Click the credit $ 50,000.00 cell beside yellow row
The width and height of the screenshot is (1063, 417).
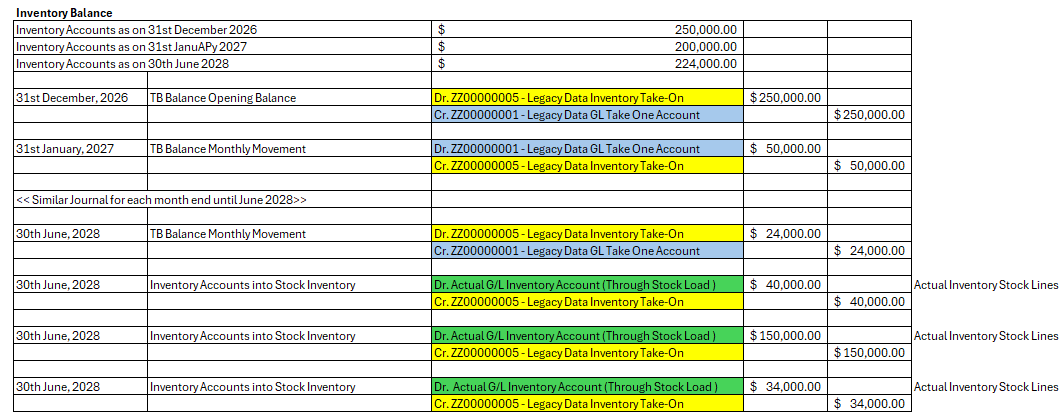869,166
